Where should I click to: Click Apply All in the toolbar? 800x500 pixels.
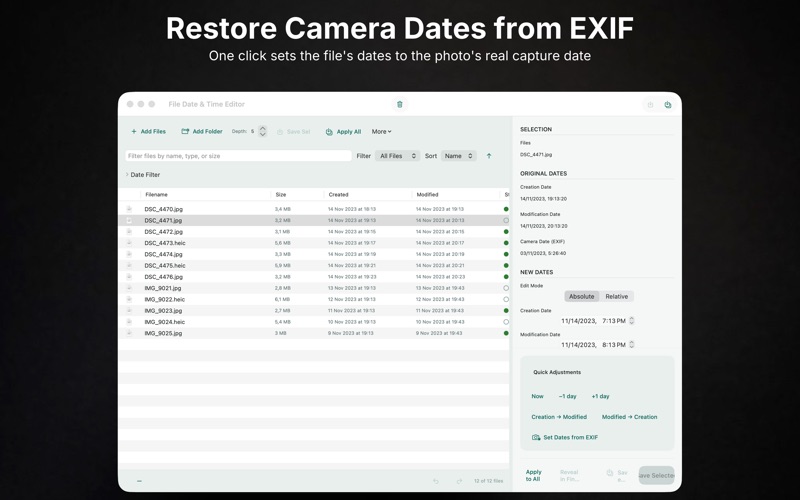coord(343,132)
